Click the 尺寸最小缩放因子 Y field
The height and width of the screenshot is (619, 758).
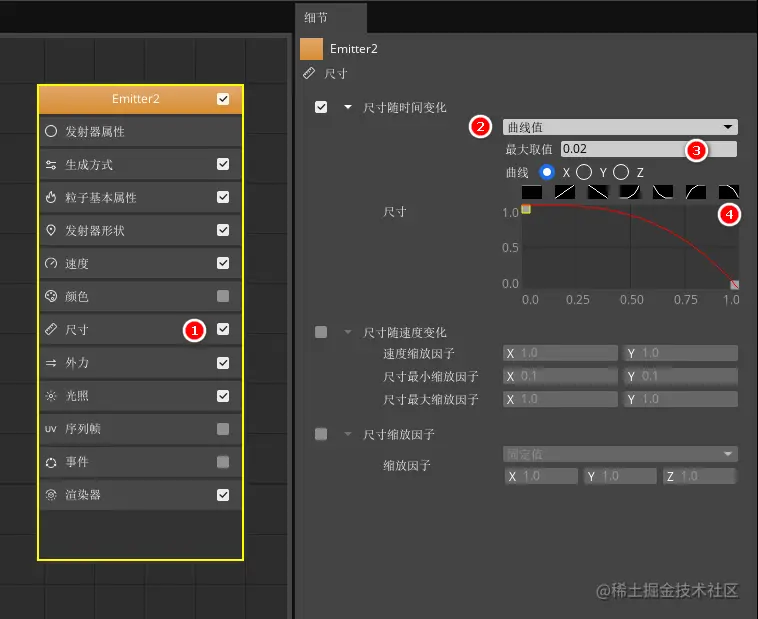point(681,376)
